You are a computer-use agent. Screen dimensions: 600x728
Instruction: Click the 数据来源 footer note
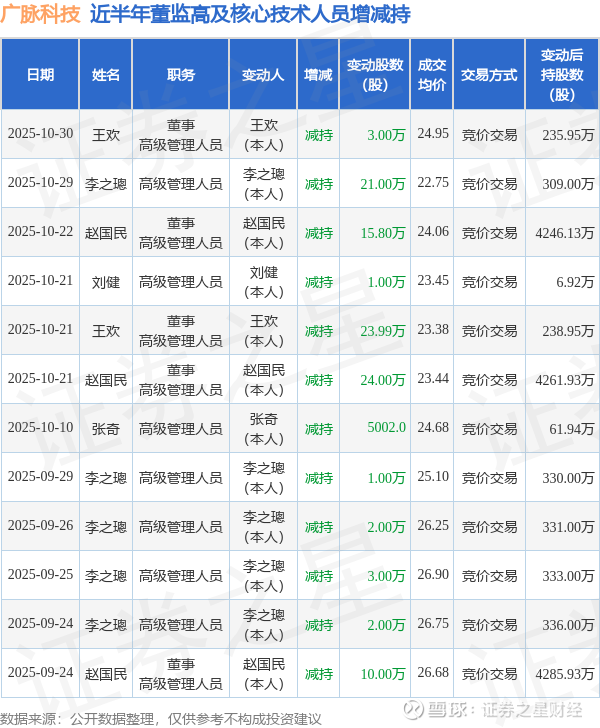(x=160, y=719)
